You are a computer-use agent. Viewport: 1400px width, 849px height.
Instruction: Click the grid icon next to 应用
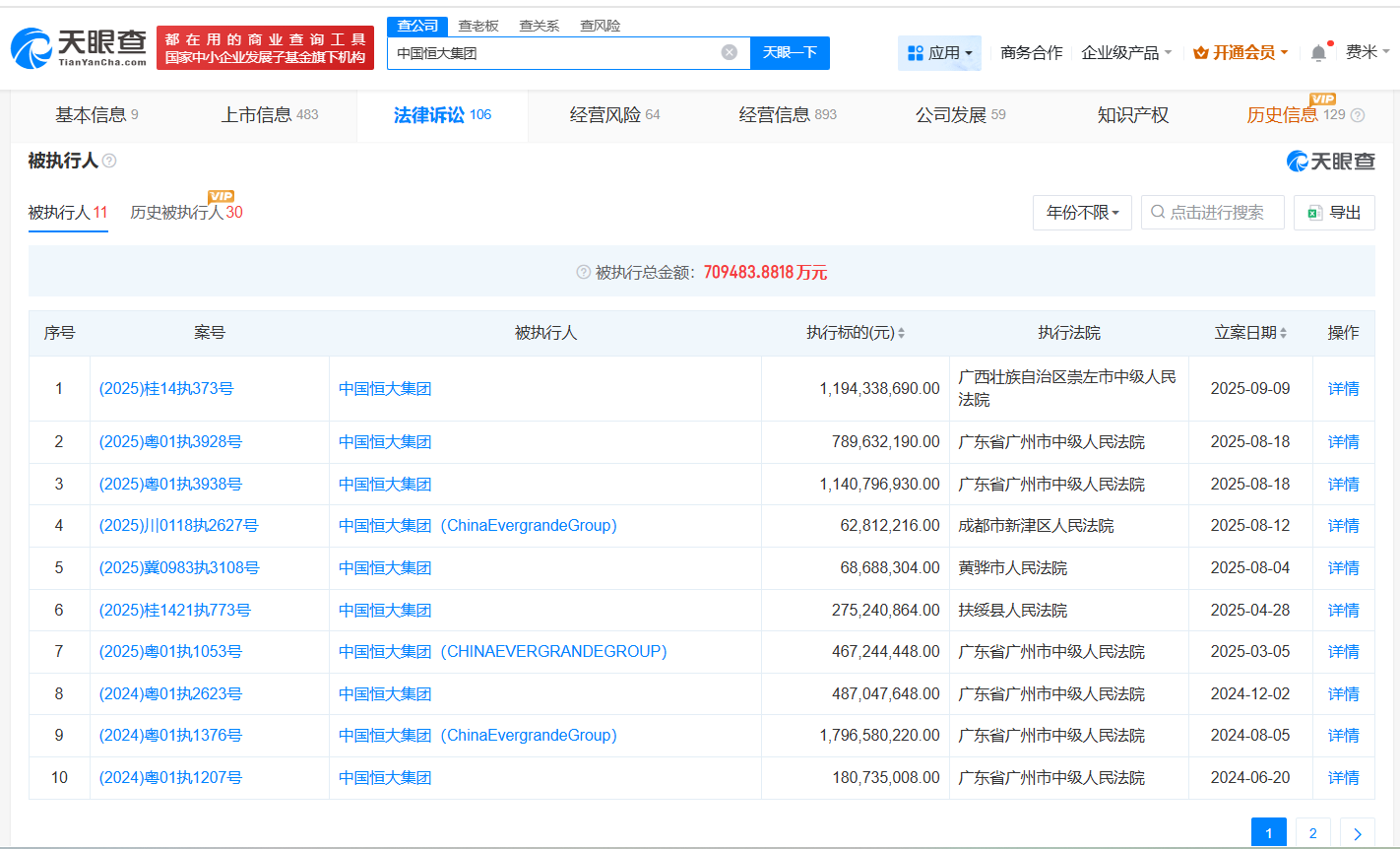coord(918,52)
